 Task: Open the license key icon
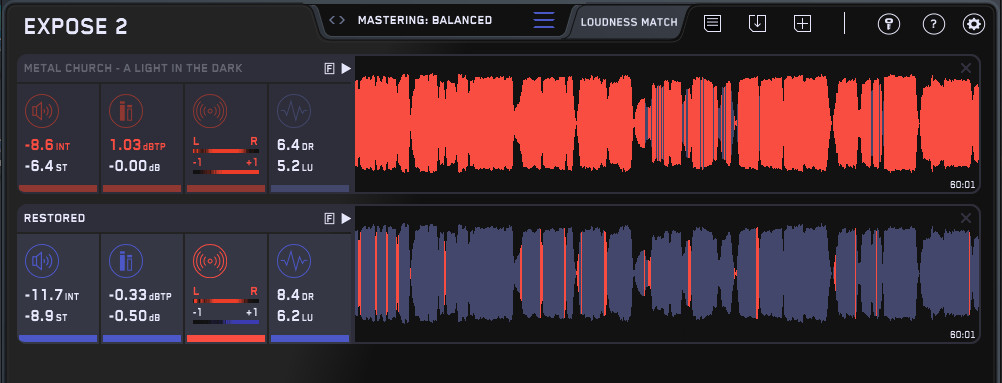tap(888, 24)
